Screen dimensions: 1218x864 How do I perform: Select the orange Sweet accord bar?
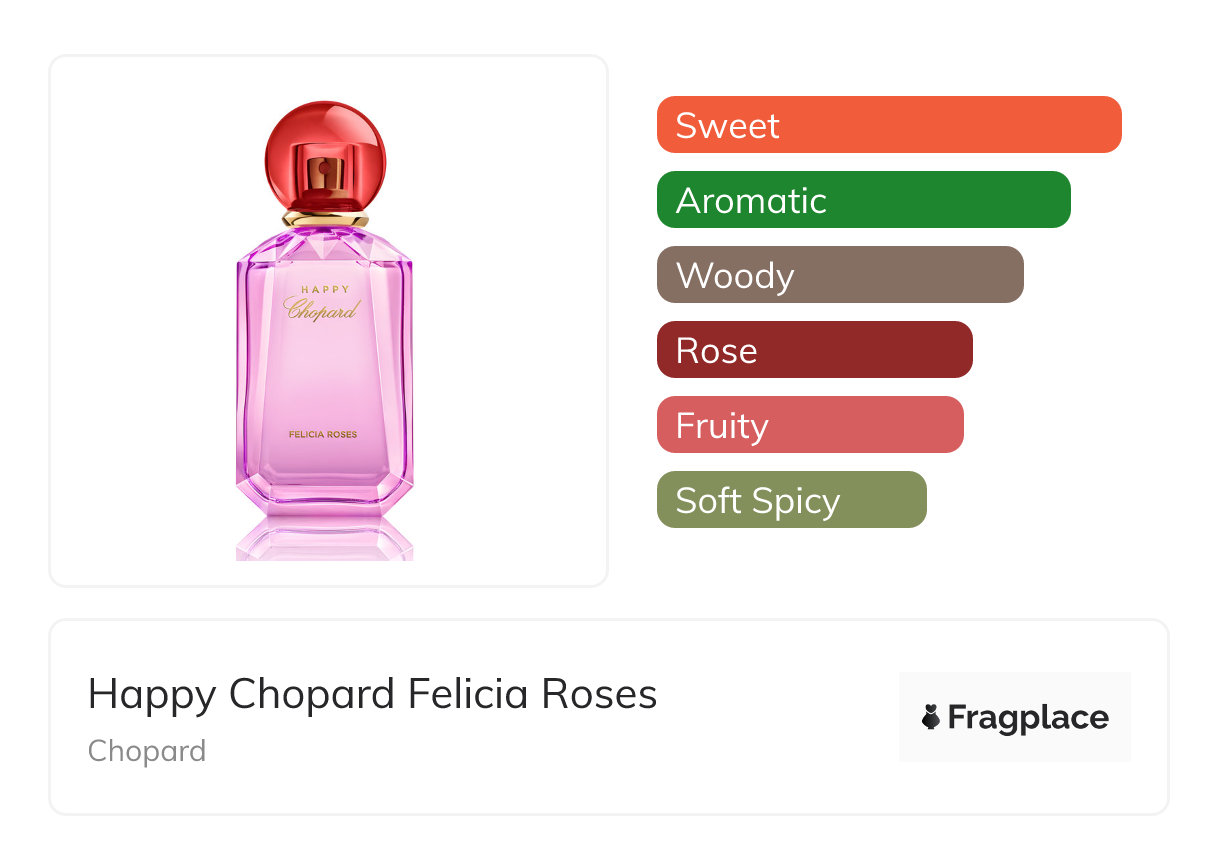[x=888, y=125]
